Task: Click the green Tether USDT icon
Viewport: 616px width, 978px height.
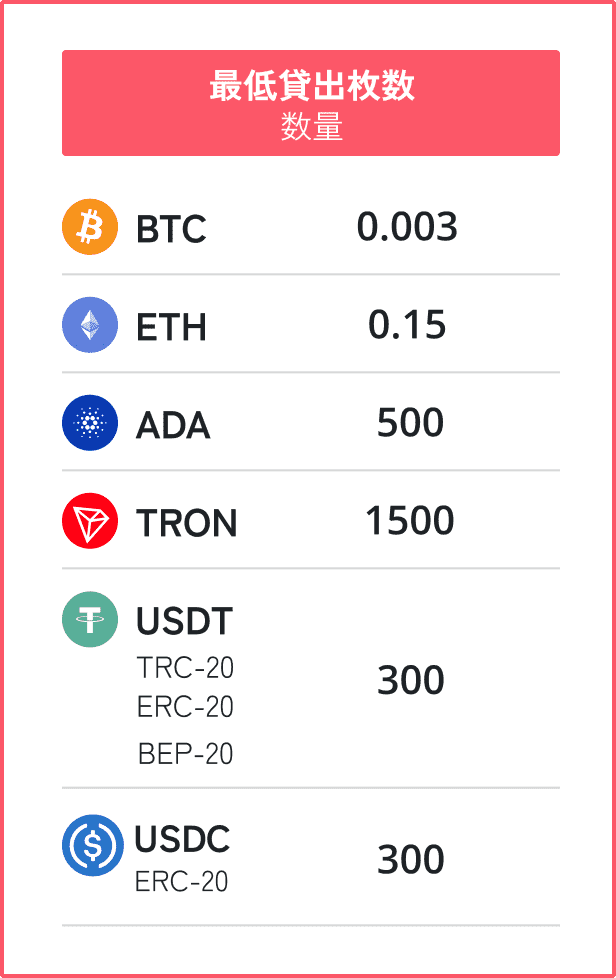Action: 90,619
